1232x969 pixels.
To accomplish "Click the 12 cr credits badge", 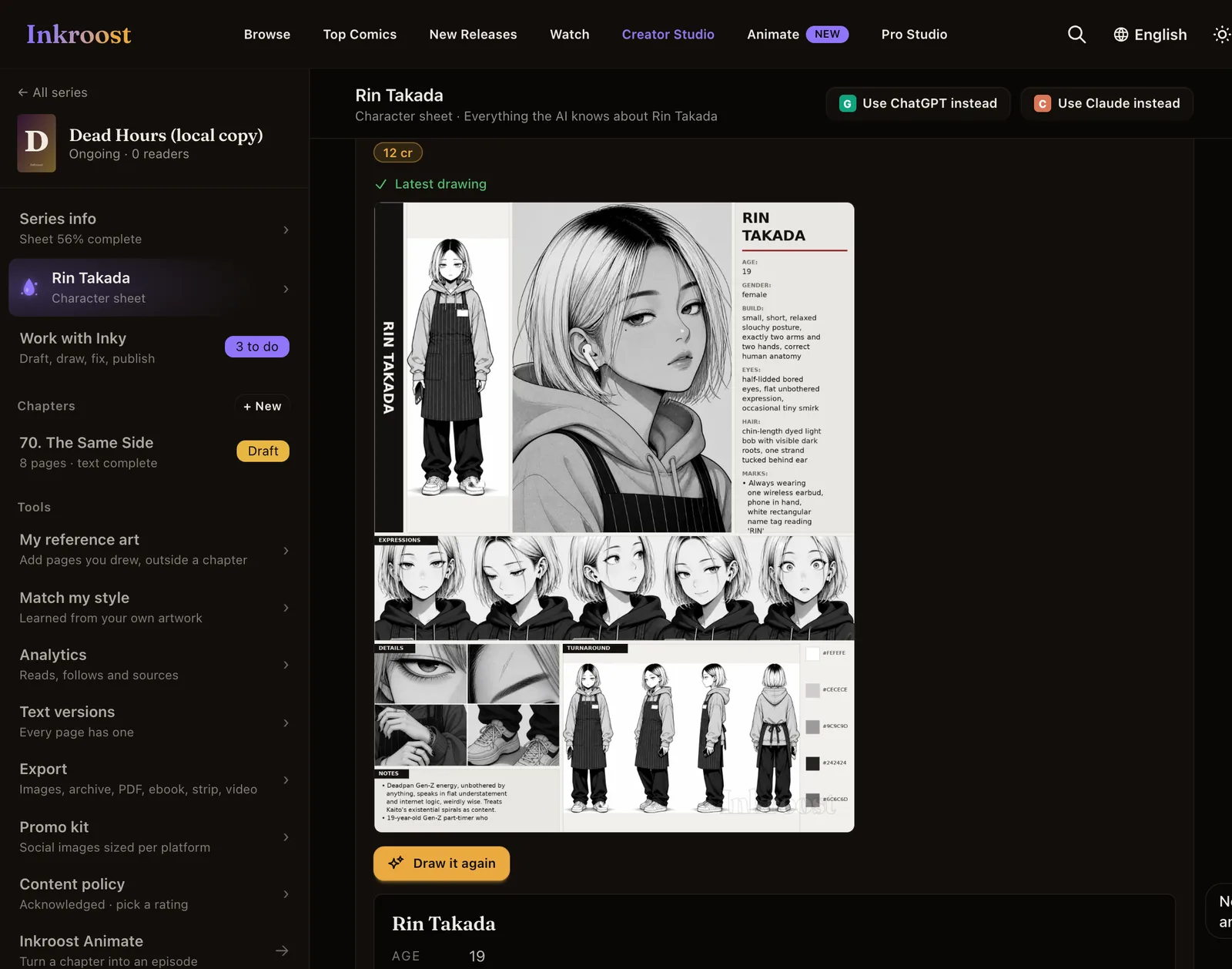I will (398, 153).
